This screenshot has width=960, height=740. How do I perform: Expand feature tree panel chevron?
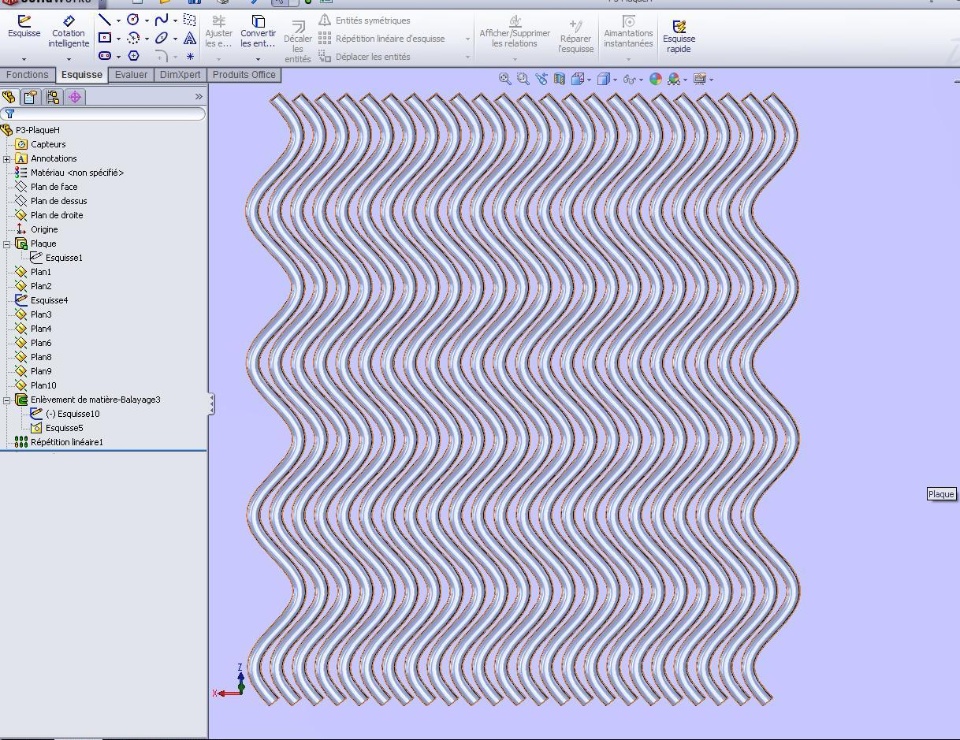point(198,97)
